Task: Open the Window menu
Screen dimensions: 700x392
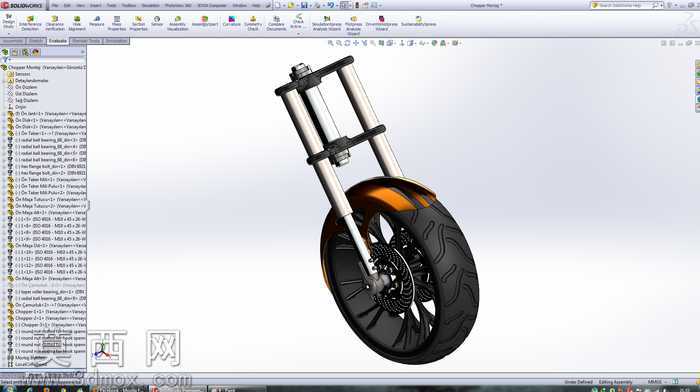Action: tap(239, 5)
